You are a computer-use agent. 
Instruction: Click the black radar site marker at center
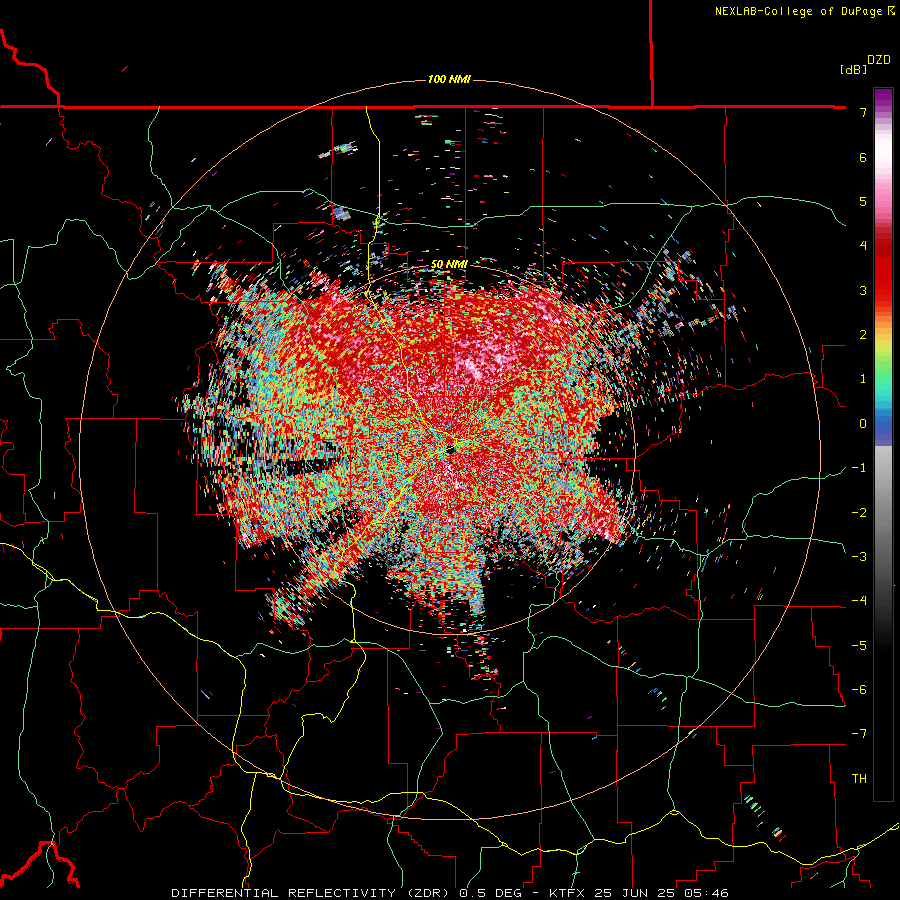[x=451, y=450]
